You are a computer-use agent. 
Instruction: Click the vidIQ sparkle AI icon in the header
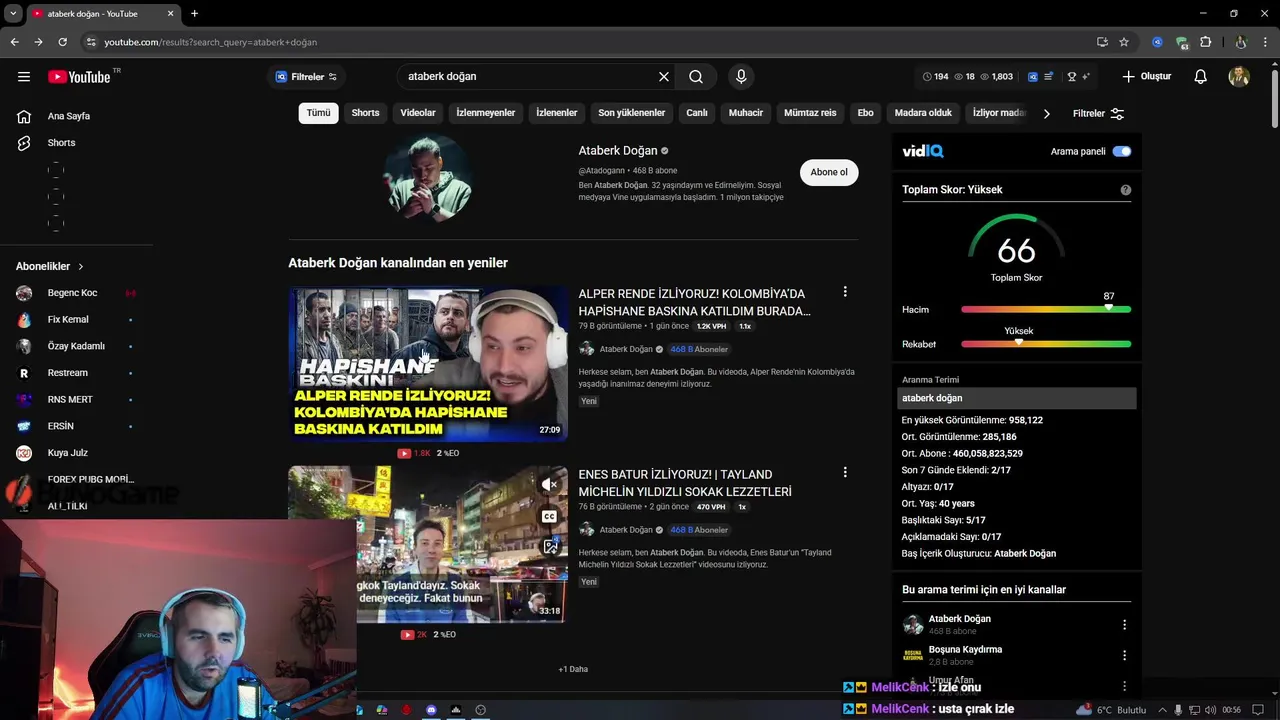1086,77
